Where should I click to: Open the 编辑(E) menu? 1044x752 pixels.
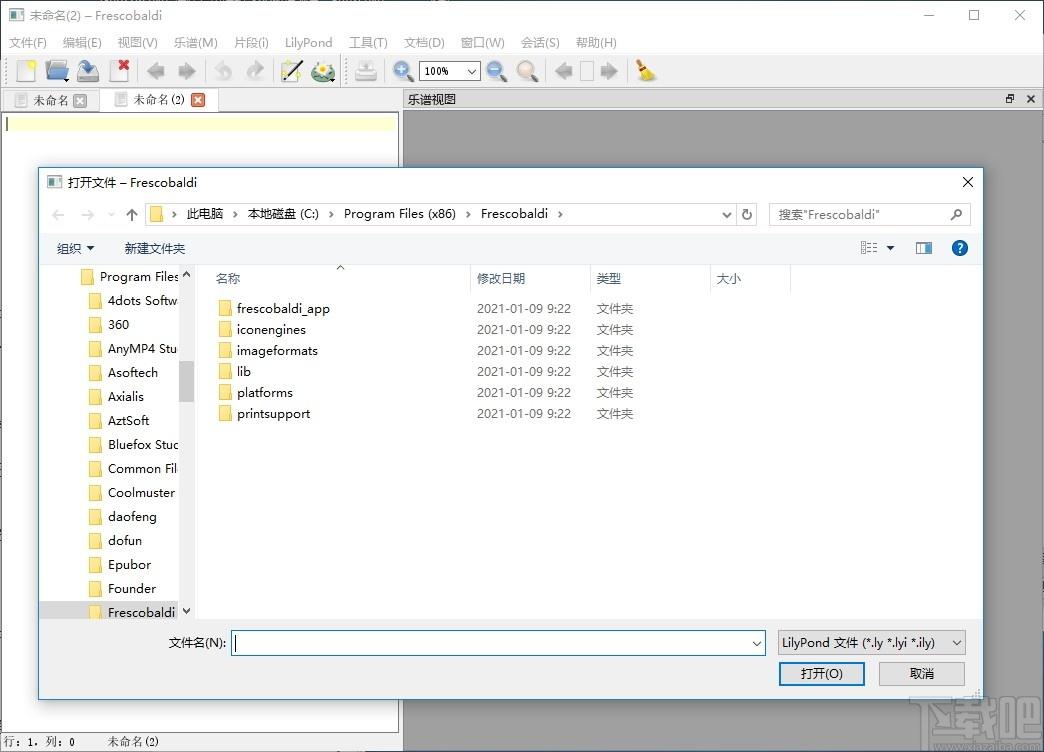(x=82, y=43)
